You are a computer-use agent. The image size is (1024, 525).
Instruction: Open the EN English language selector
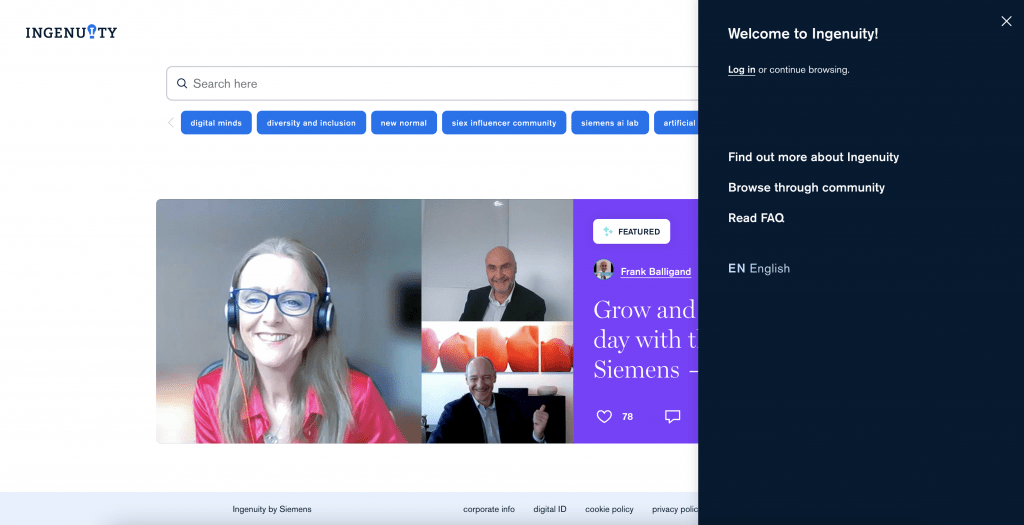click(759, 268)
